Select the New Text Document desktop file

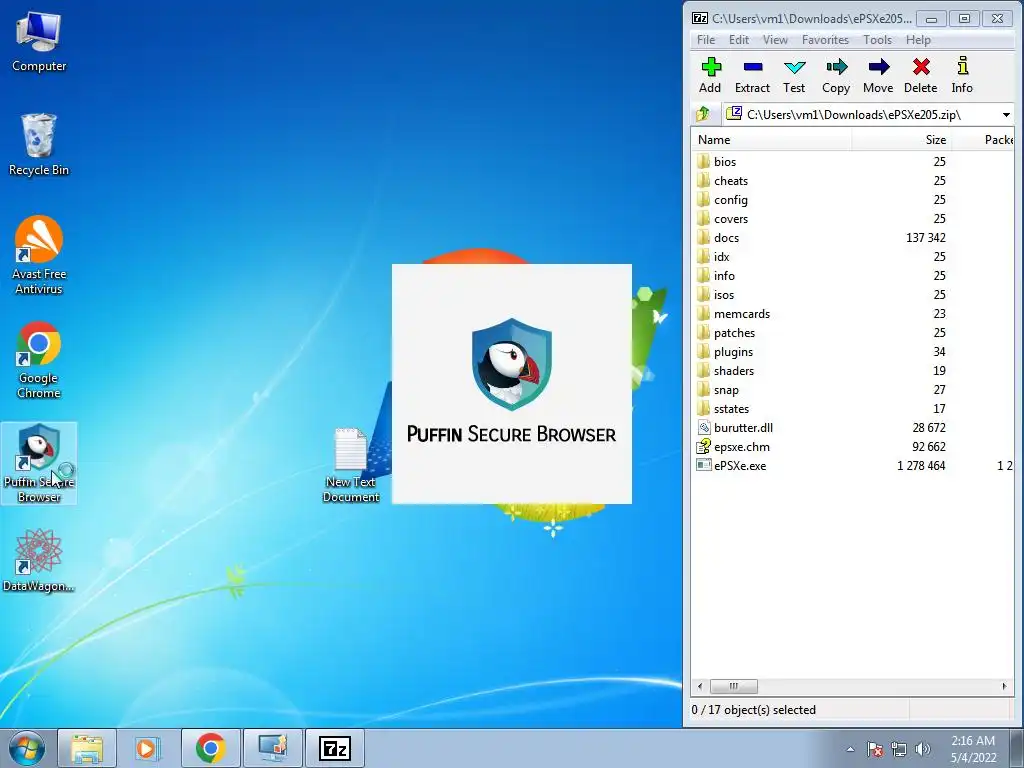tap(351, 465)
